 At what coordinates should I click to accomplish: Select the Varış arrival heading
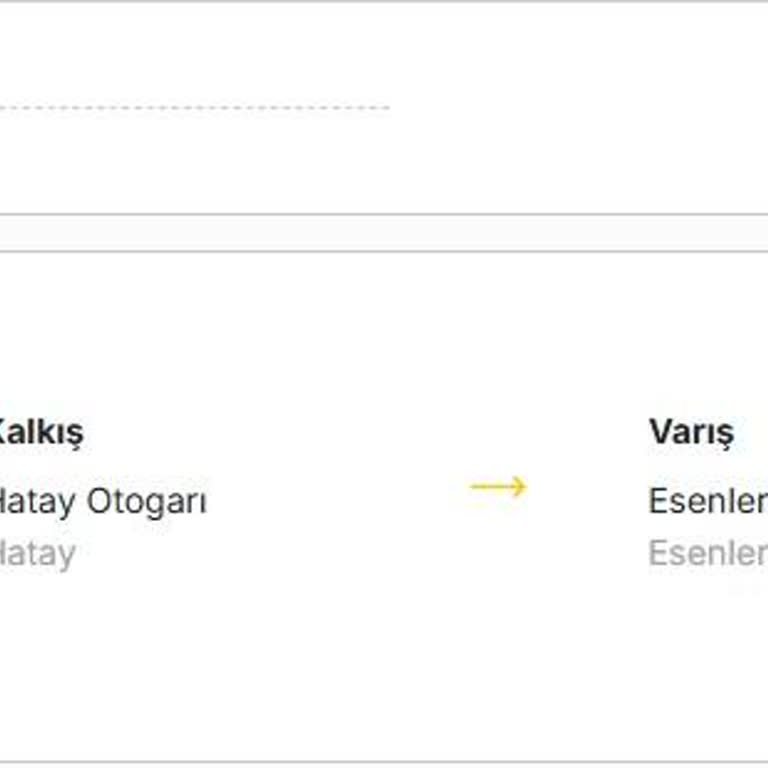(x=691, y=432)
